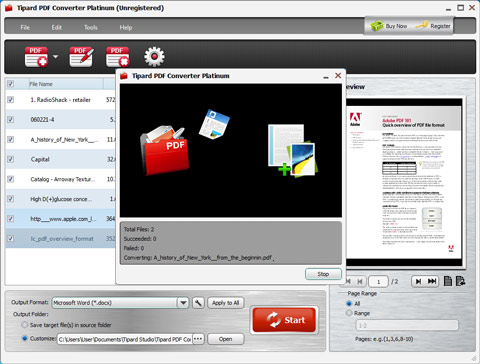Click the Buy Now button

point(389,26)
